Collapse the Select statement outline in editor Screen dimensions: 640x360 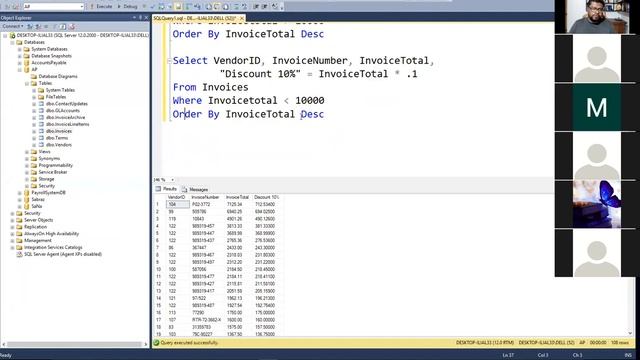169,61
